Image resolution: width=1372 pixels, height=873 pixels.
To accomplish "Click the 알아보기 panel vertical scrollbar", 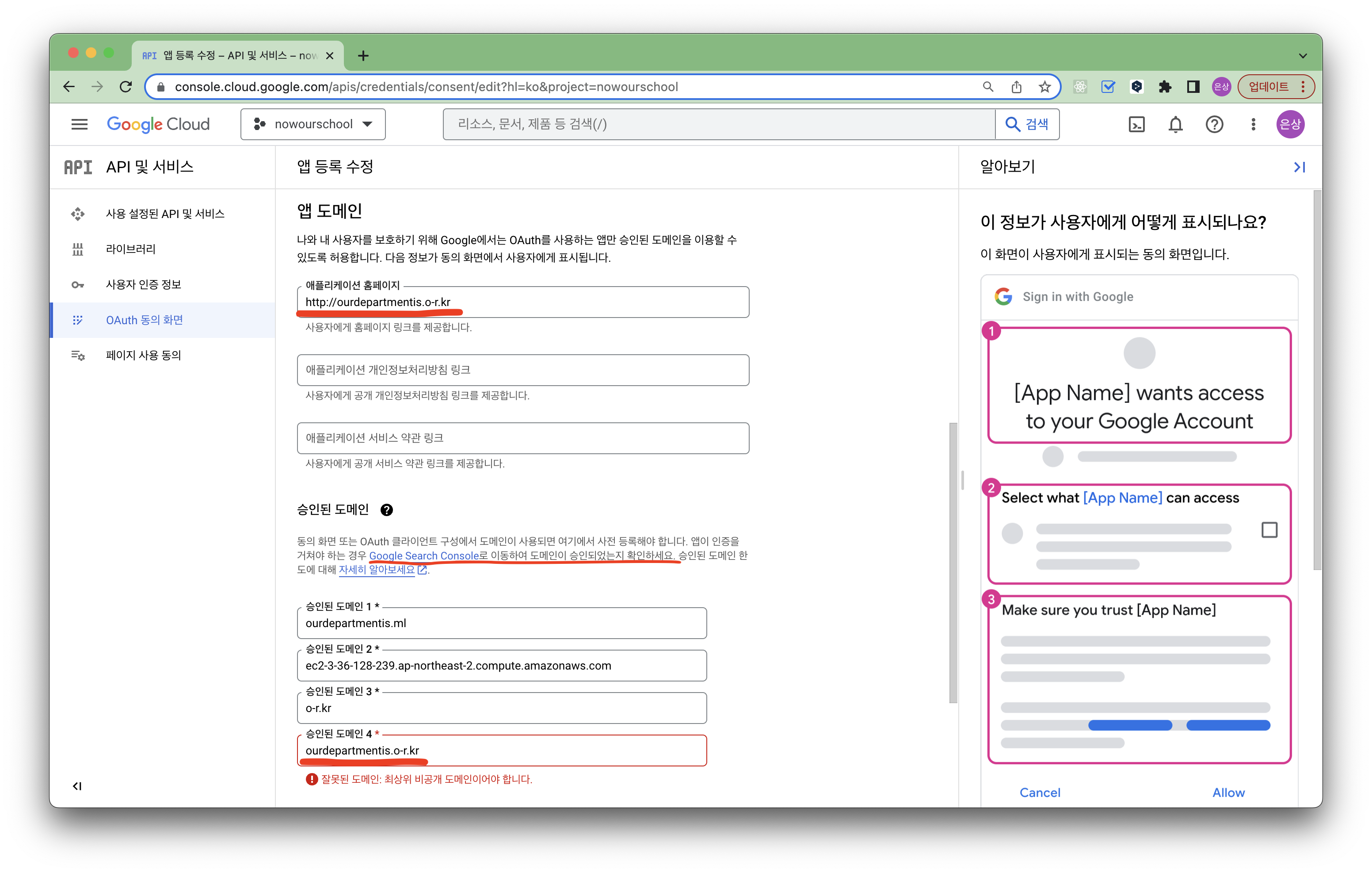I will coord(1317,380).
